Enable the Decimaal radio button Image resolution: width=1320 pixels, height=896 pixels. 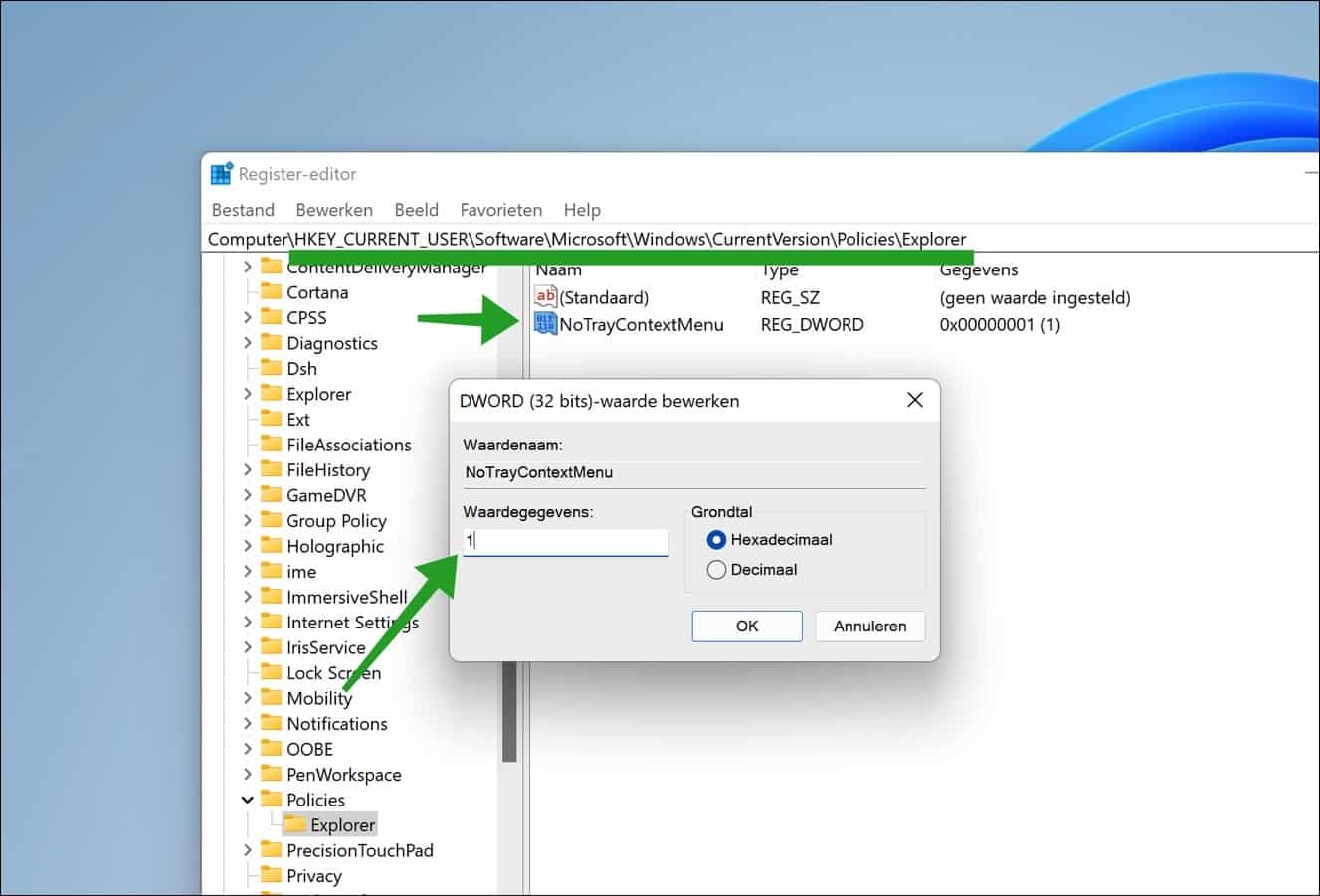[716, 569]
